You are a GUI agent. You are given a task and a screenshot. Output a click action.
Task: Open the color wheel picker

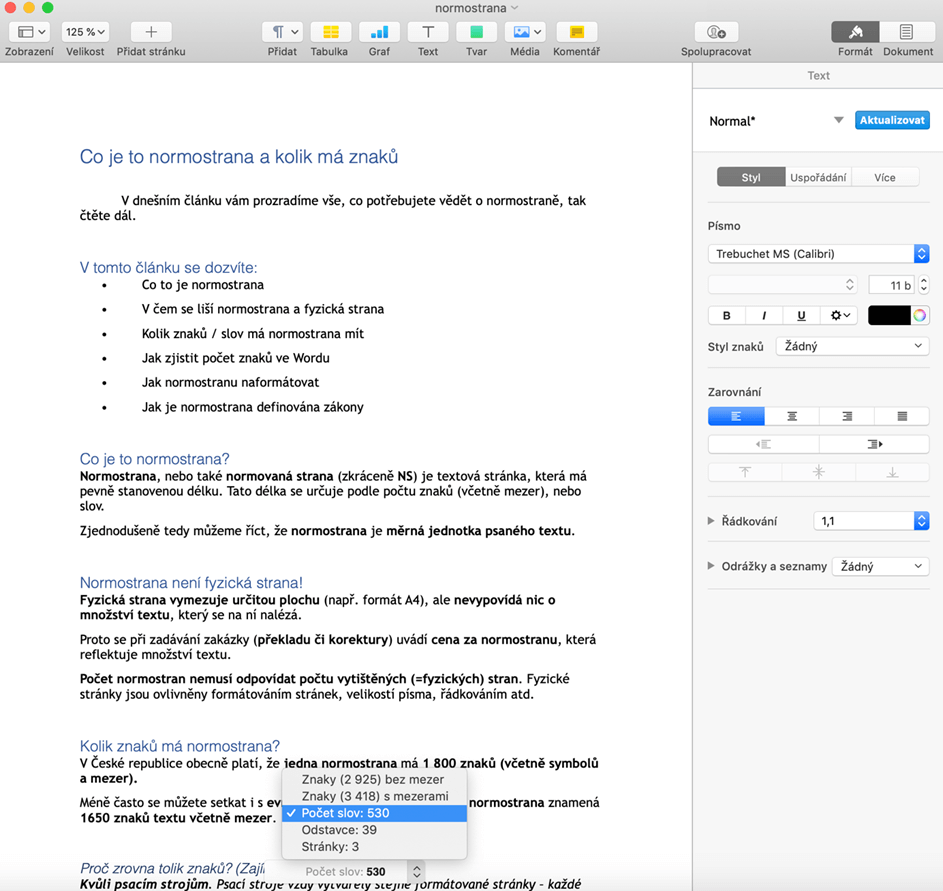[920, 315]
